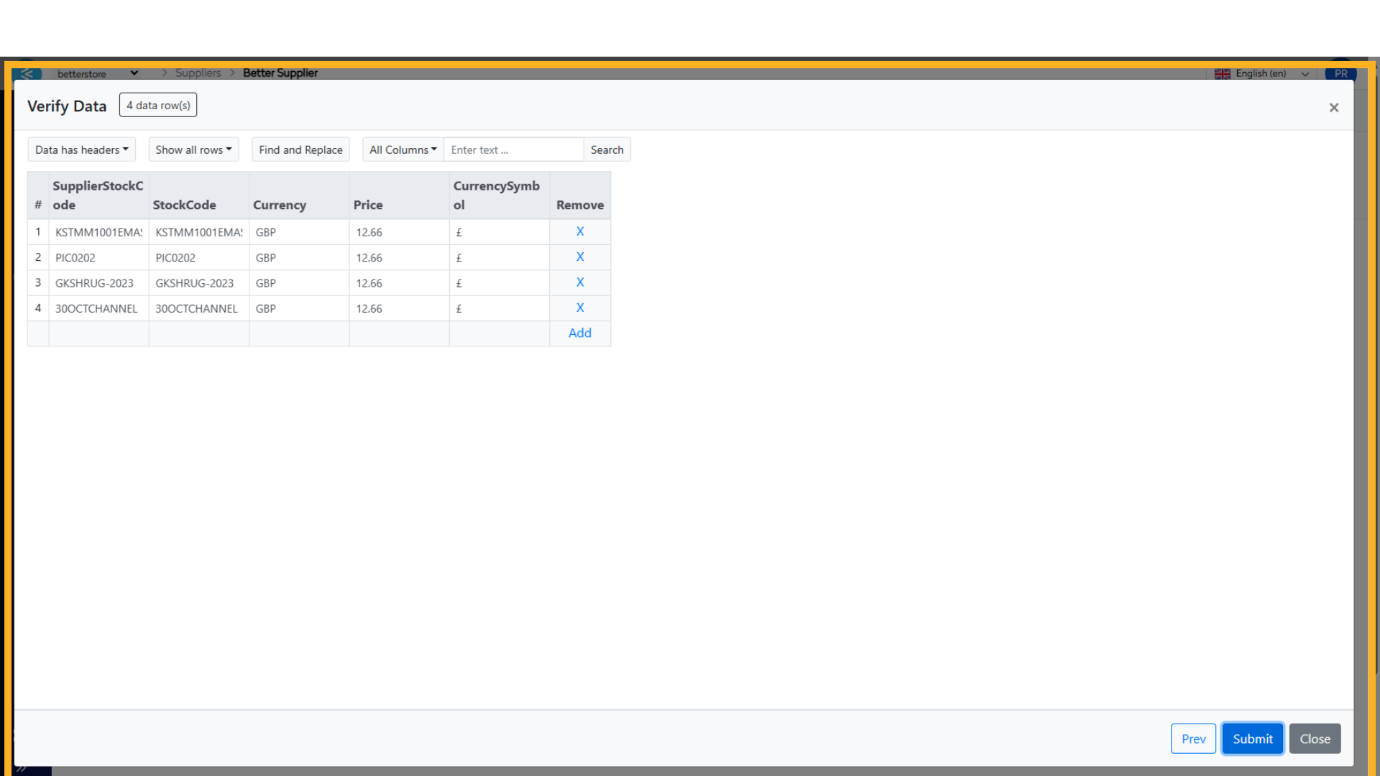The height and width of the screenshot is (776, 1380).
Task: Select the Currency cell of row 2
Action: 298,258
